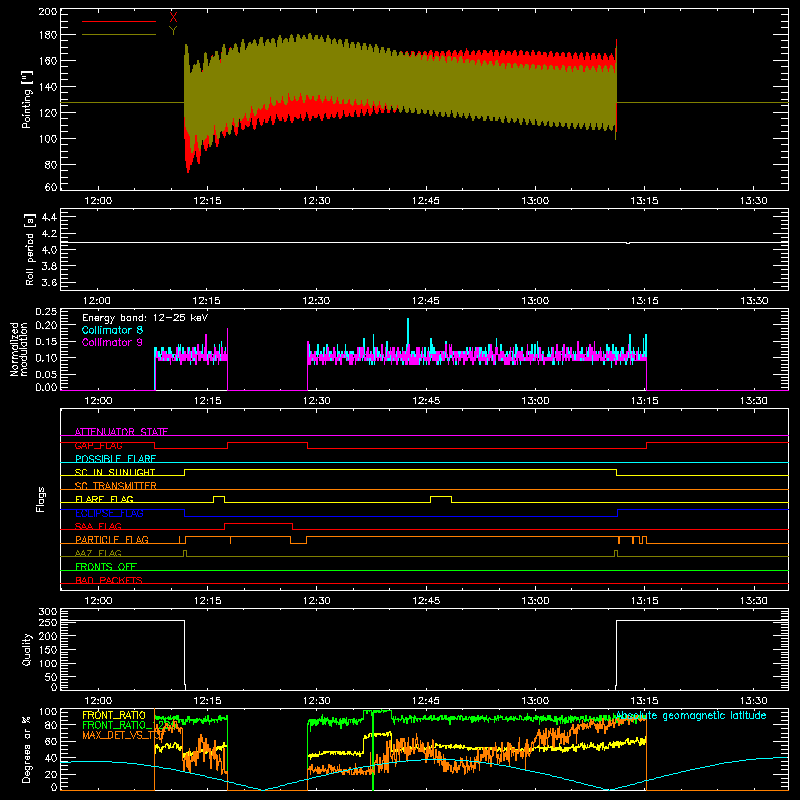The height and width of the screenshot is (800, 800).
Task: Click the 13:30 label under Pointing plot
Action: 753,201
